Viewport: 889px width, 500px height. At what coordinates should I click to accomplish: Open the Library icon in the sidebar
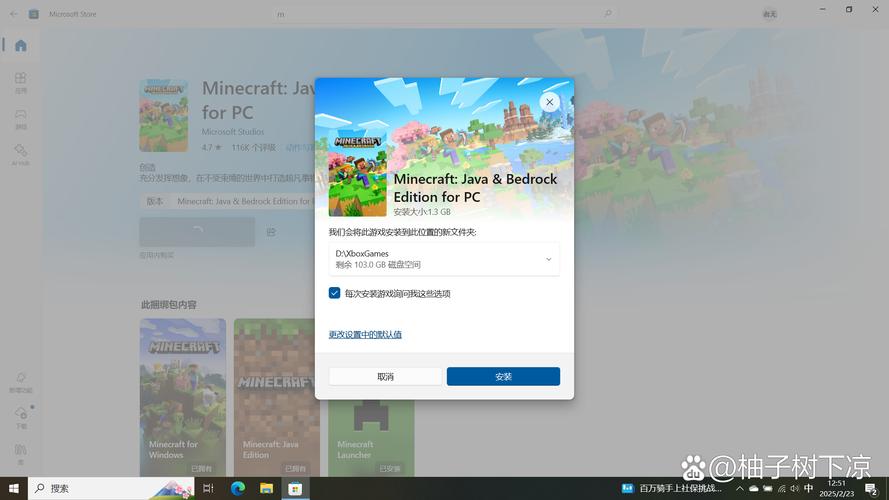pos(21,454)
